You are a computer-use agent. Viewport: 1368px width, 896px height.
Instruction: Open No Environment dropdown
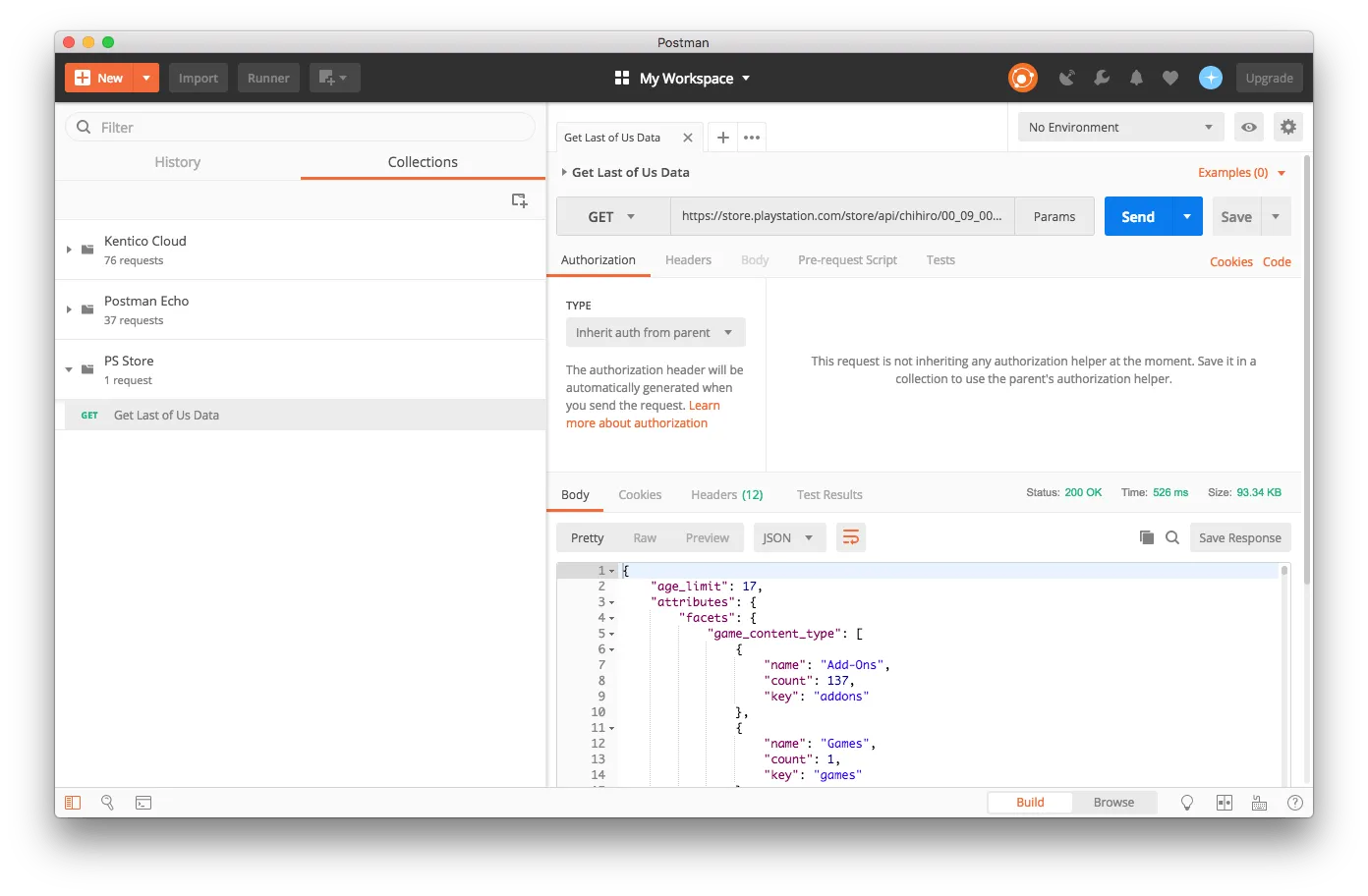pos(1120,127)
